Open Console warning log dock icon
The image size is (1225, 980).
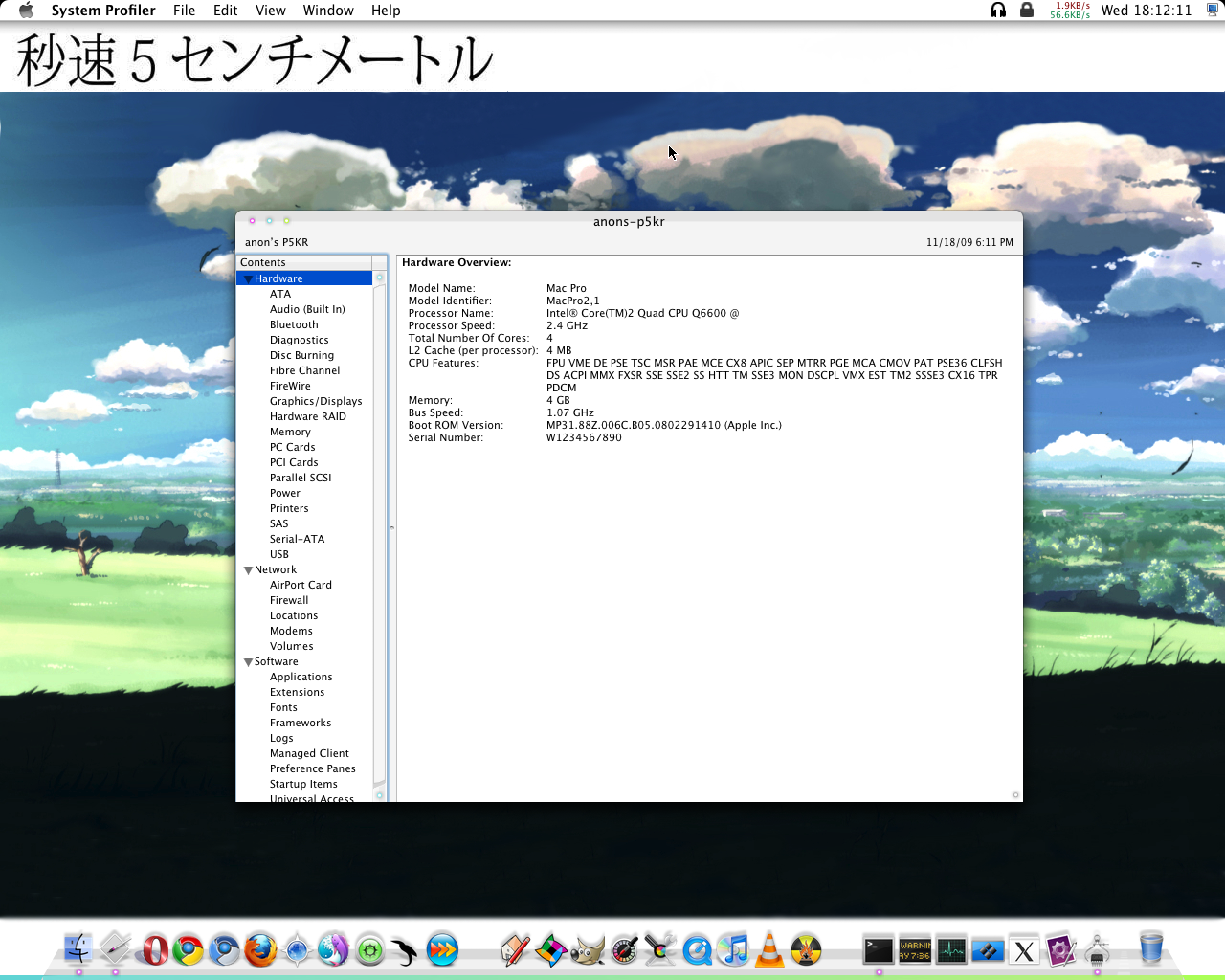[915, 949]
